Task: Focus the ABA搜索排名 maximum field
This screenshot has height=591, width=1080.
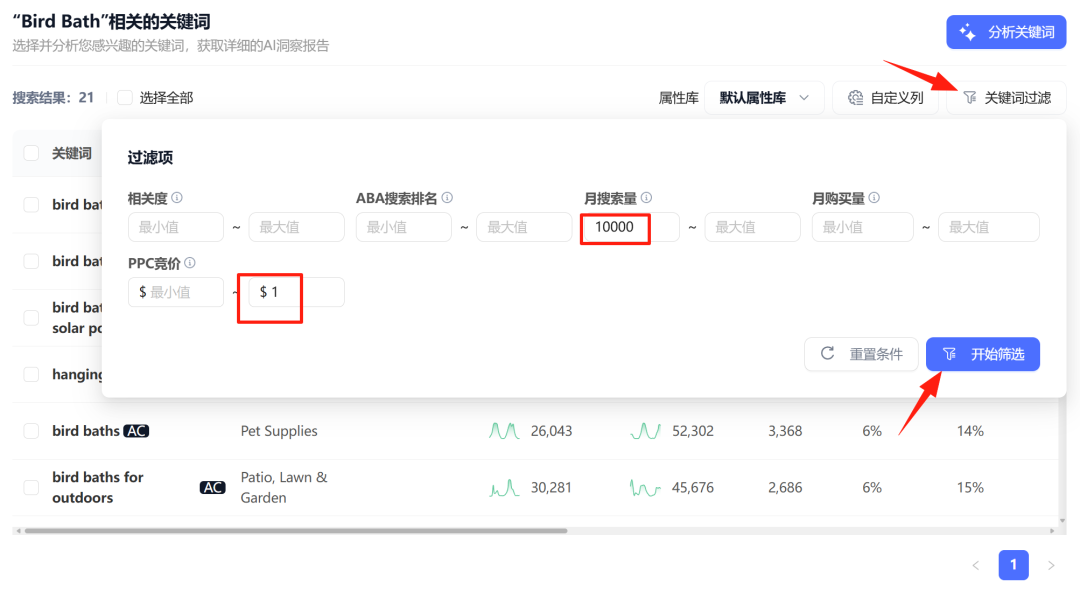Action: 524,227
